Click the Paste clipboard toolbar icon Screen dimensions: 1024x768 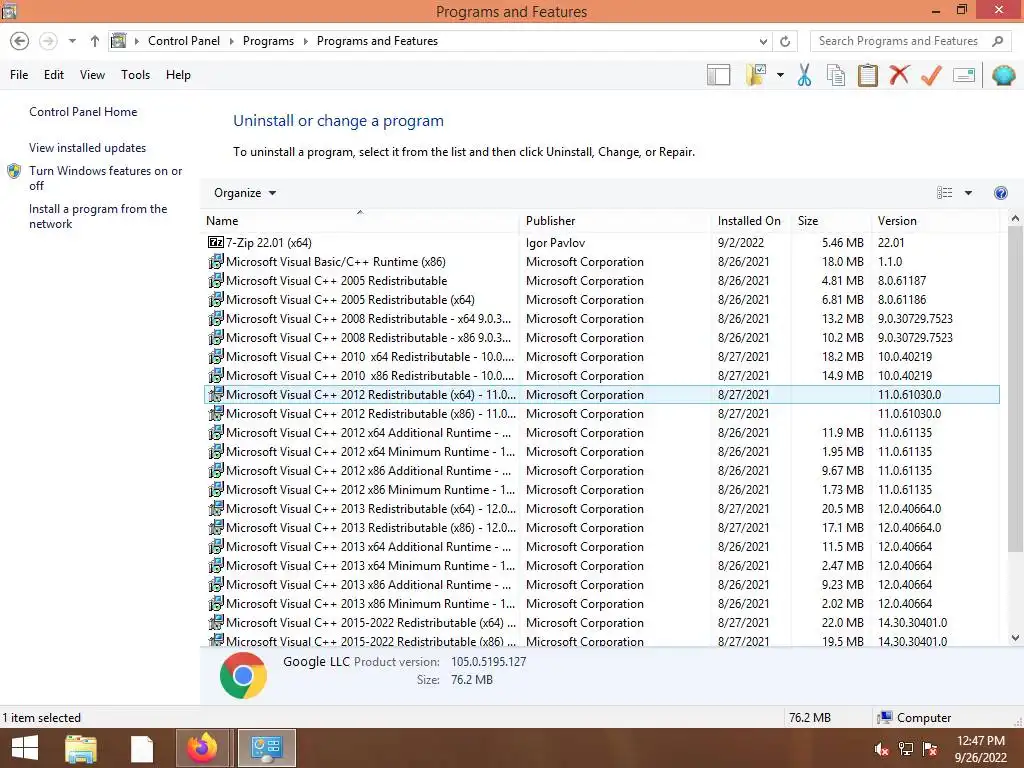[867, 75]
